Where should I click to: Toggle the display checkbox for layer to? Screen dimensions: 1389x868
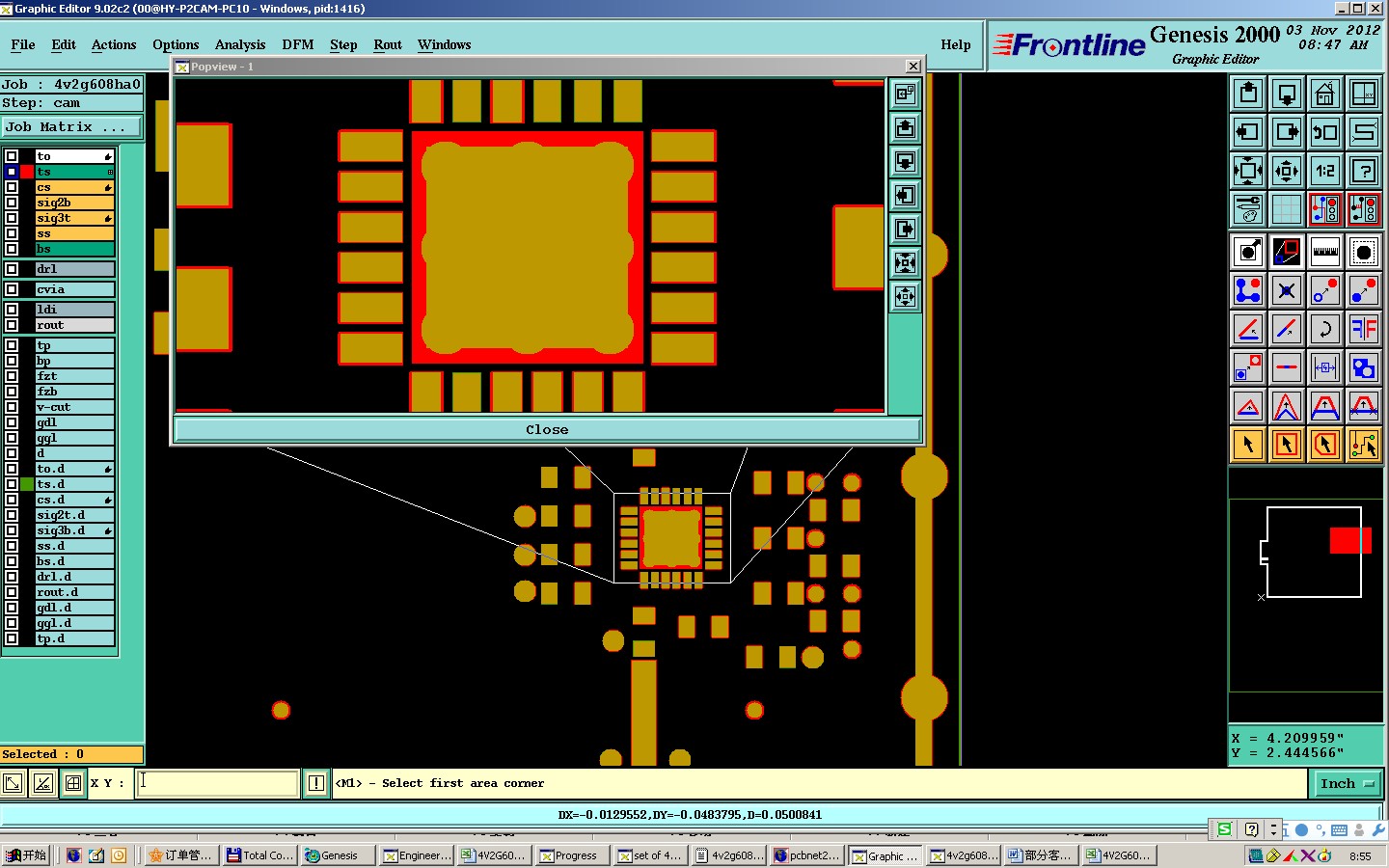click(12, 156)
